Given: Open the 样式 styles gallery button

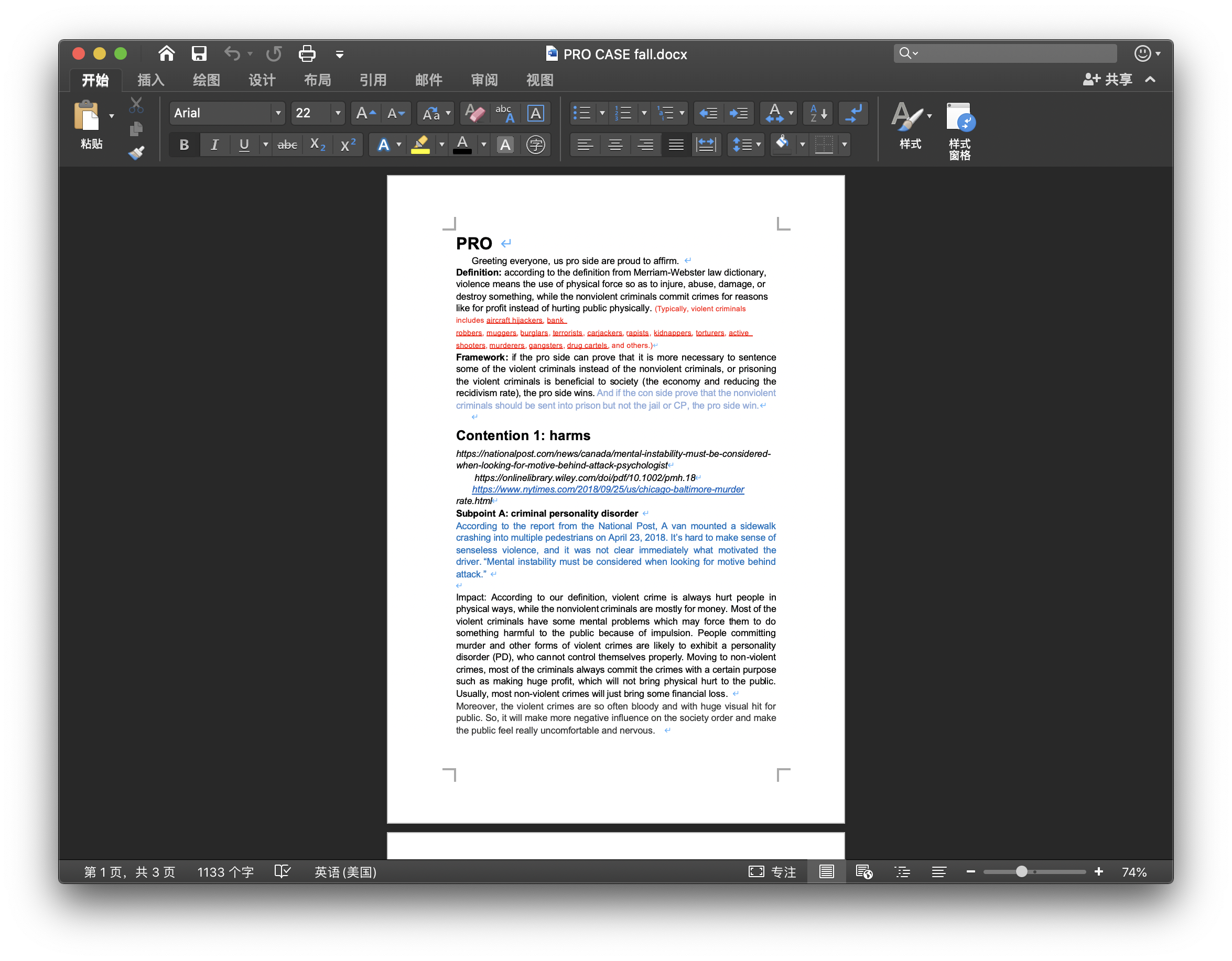Looking at the screenshot, I should tap(911, 125).
